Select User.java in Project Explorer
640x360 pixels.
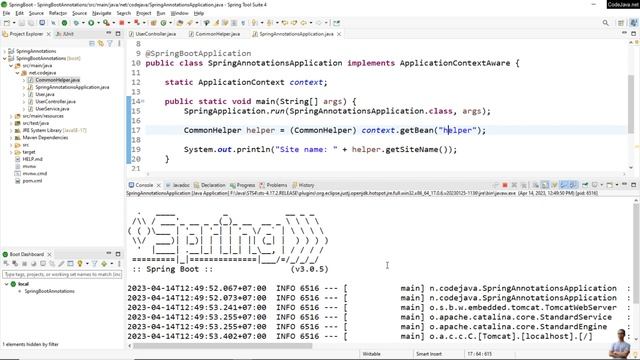45,94
